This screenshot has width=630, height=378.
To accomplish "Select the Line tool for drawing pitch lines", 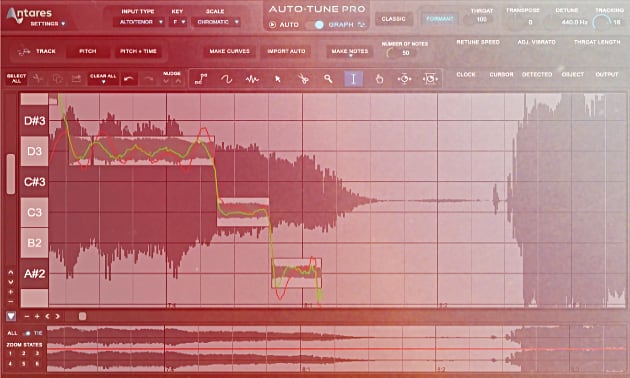I will pyautogui.click(x=201, y=79).
